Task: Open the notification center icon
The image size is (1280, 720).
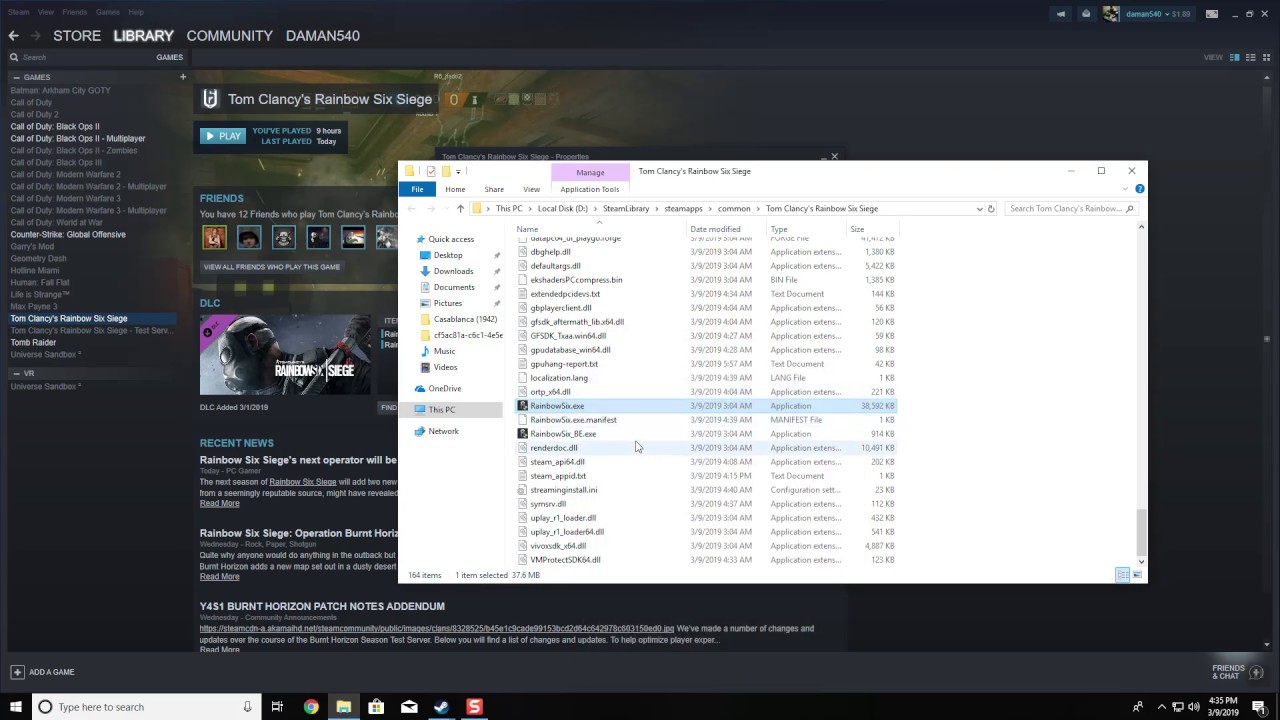Action: tap(1259, 707)
